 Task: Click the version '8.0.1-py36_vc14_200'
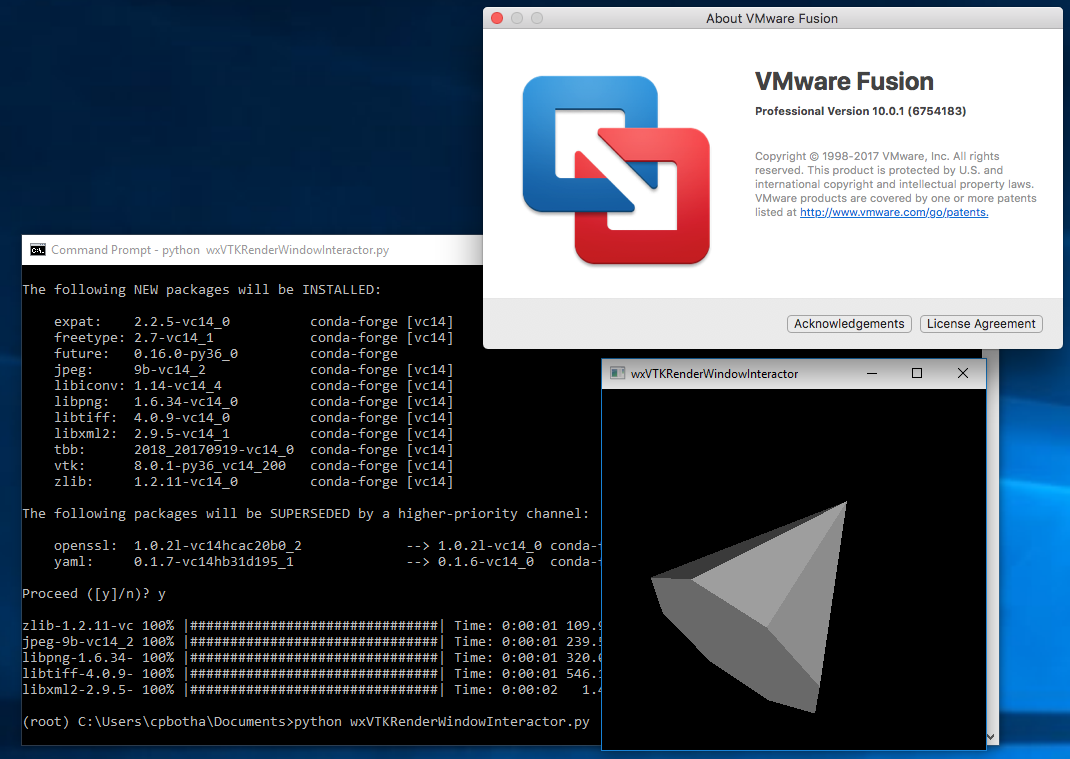click(210, 466)
